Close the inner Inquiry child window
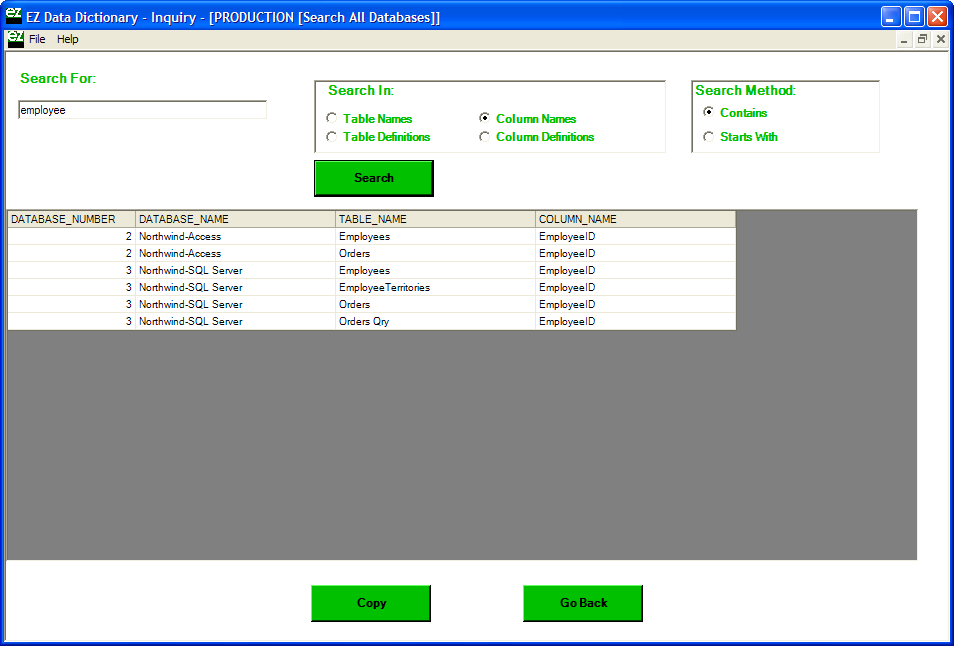The width and height of the screenshot is (954, 646). click(x=940, y=39)
